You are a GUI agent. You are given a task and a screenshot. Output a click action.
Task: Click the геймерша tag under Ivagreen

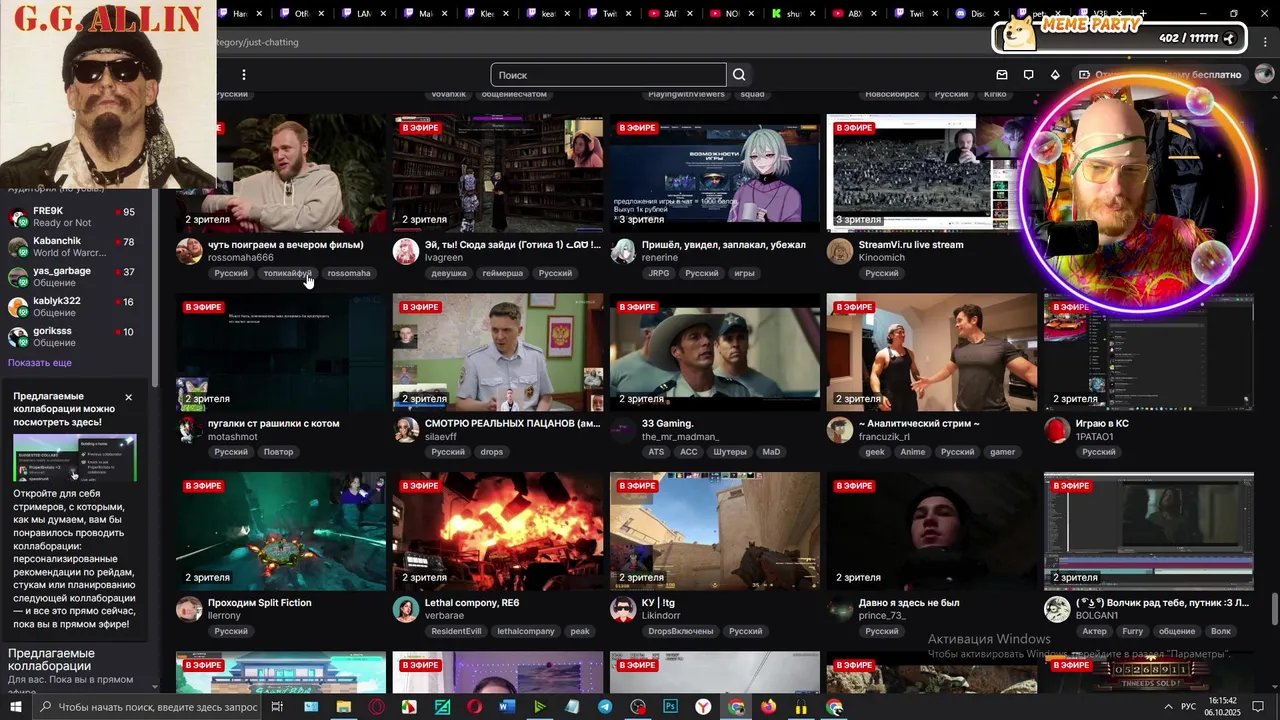[x=503, y=273]
